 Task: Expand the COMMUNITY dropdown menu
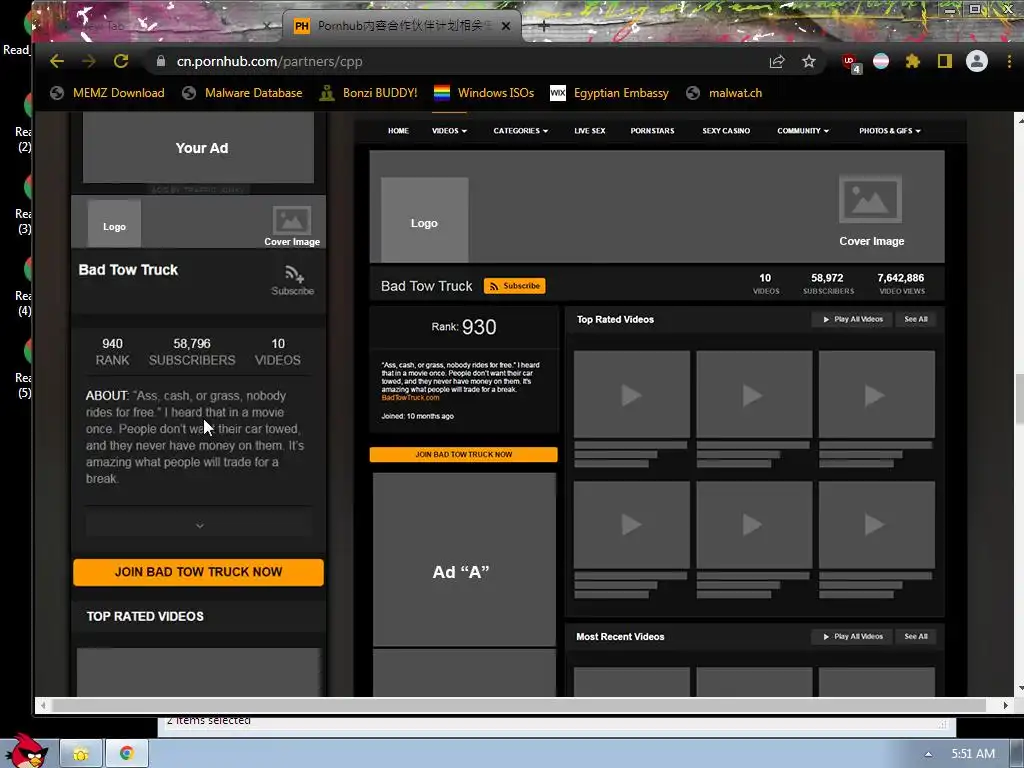pos(803,131)
